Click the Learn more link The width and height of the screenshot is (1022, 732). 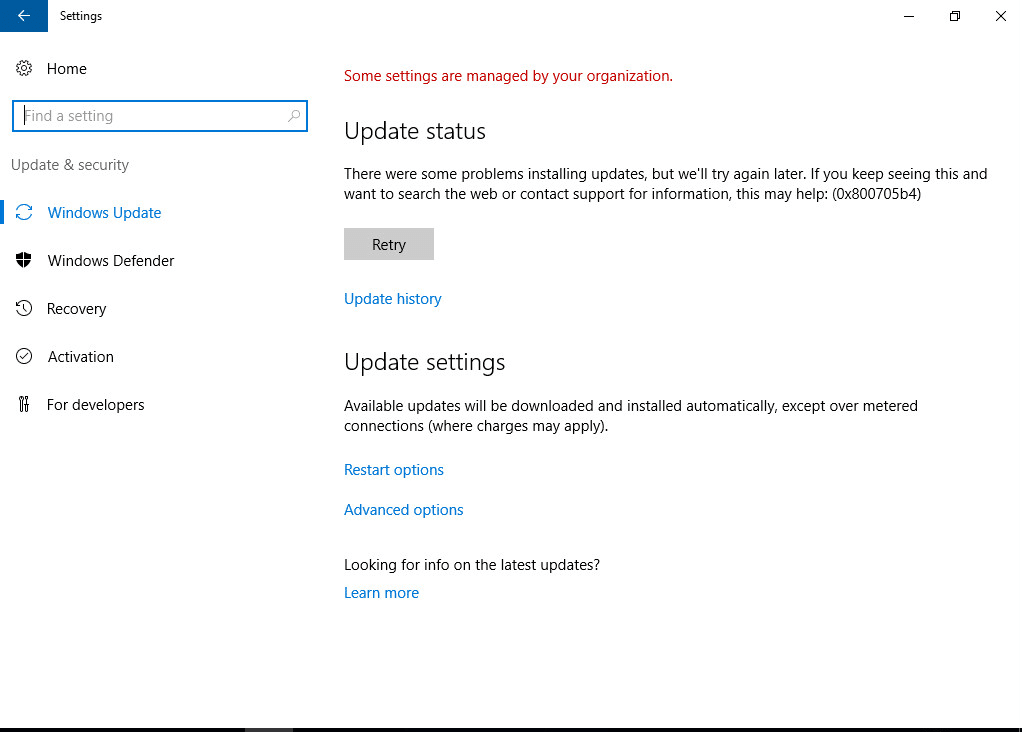point(381,593)
